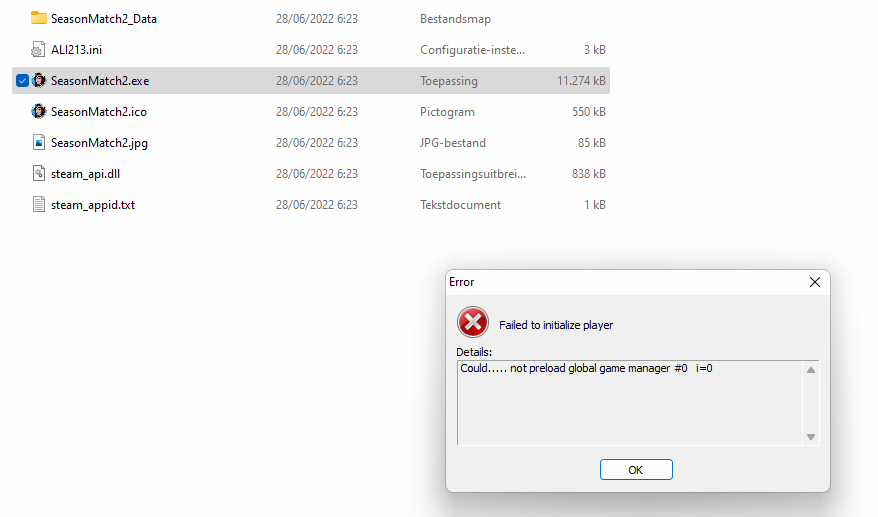This screenshot has height=517, width=878.
Task: Click the Error dialog title bar
Action: tap(624, 282)
